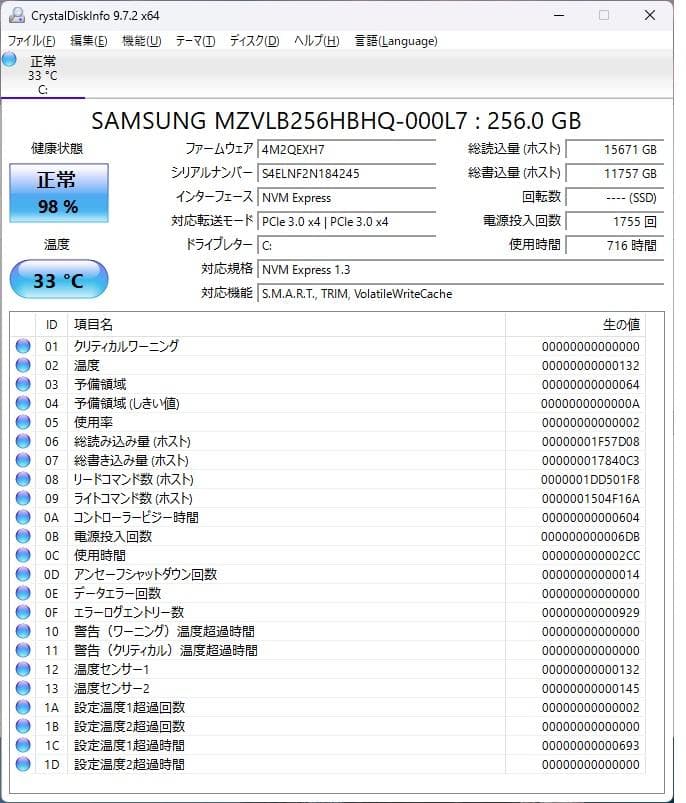
Task: Click the status orb for アンセーフシャットダウン回数
Action: (23, 574)
